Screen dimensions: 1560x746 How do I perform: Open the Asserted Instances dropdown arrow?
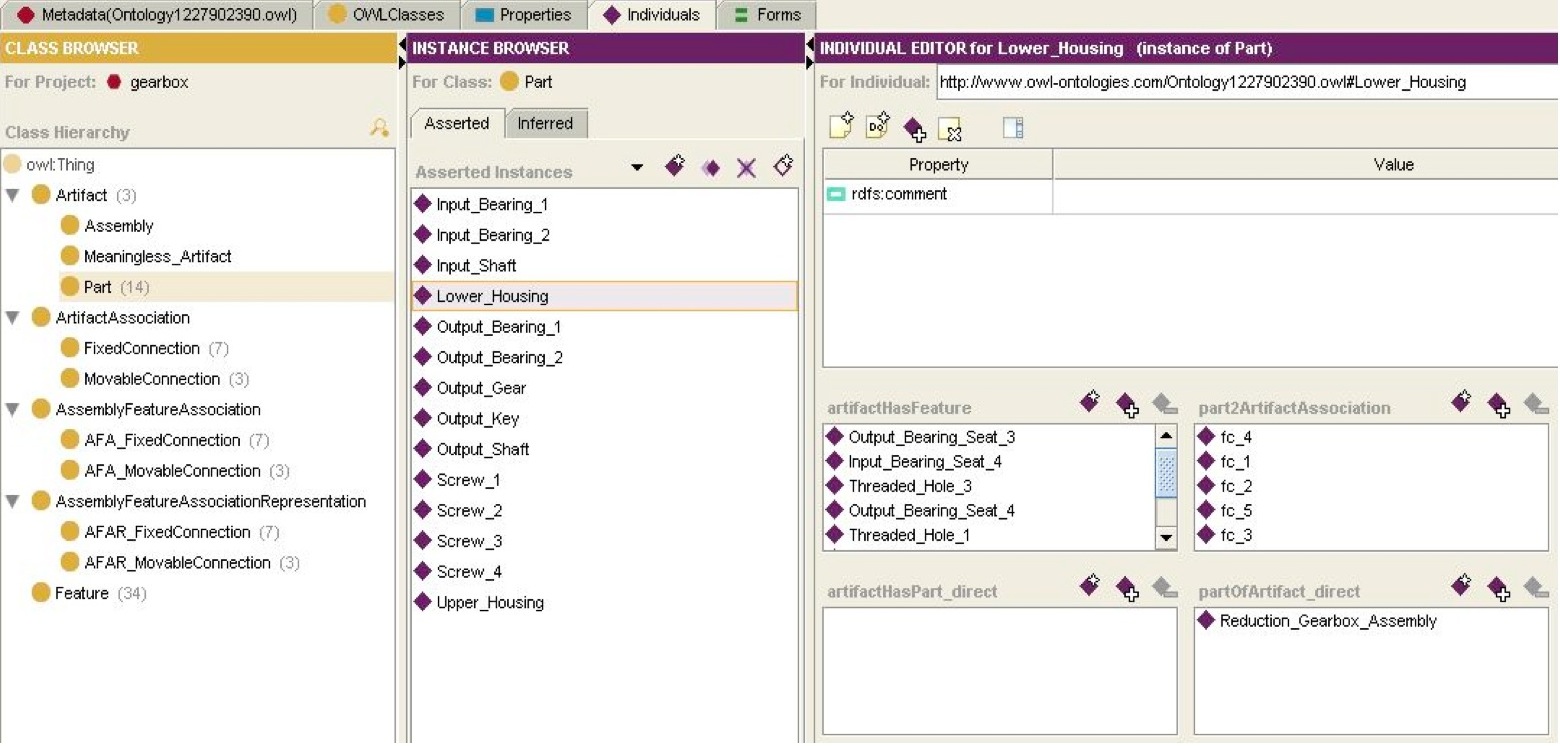[x=637, y=168]
